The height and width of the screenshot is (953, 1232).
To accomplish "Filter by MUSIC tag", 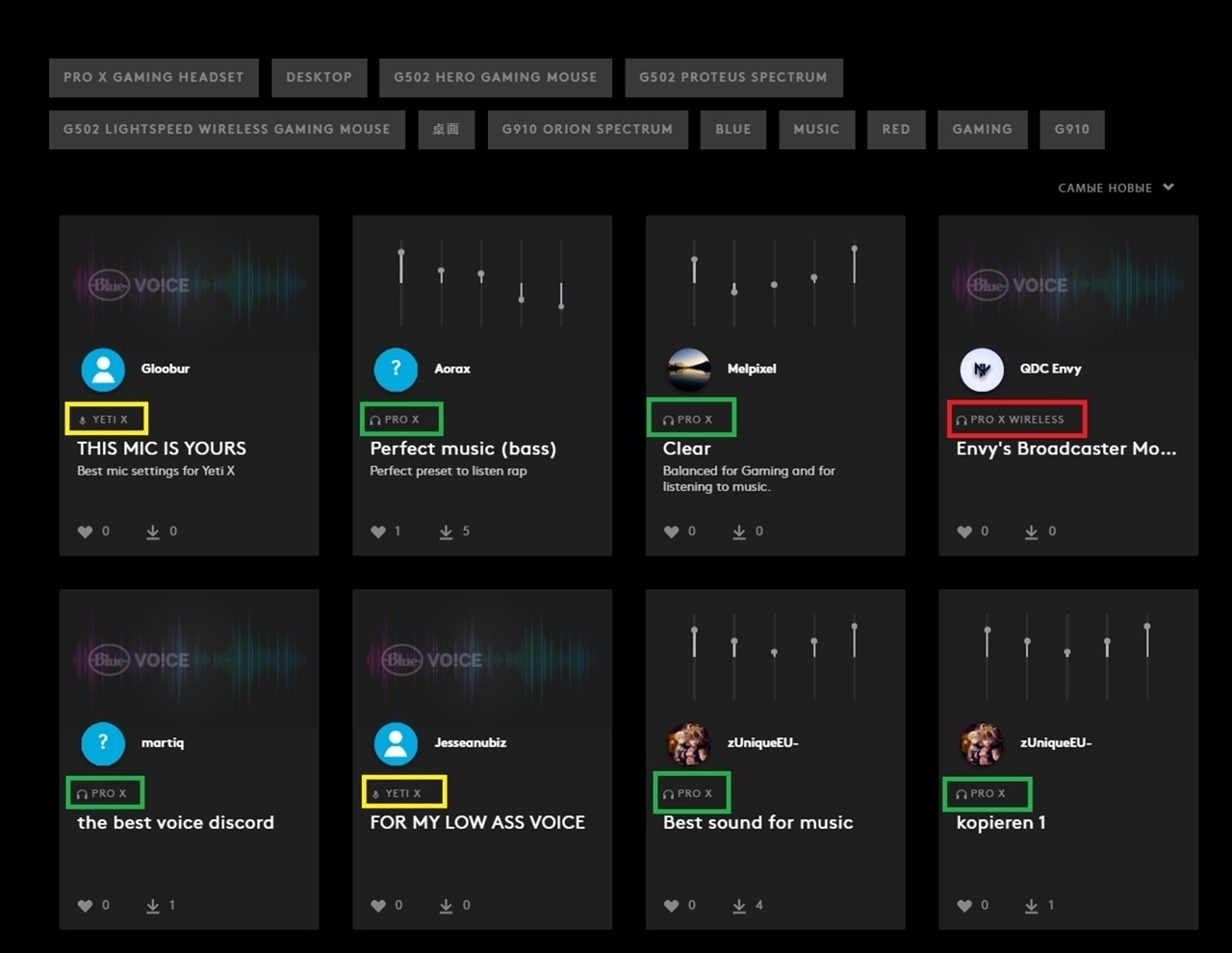I will coord(816,129).
